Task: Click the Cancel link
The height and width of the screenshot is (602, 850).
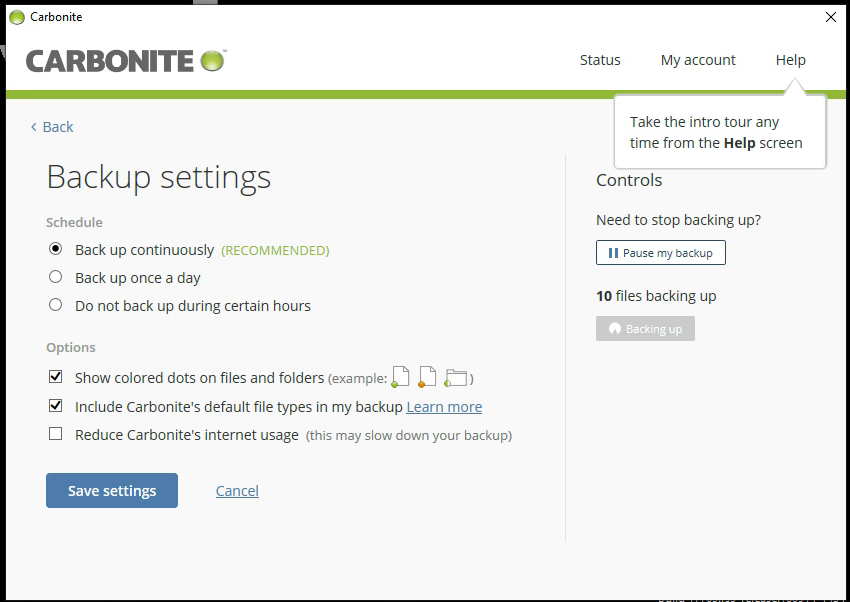Action: coord(237,491)
